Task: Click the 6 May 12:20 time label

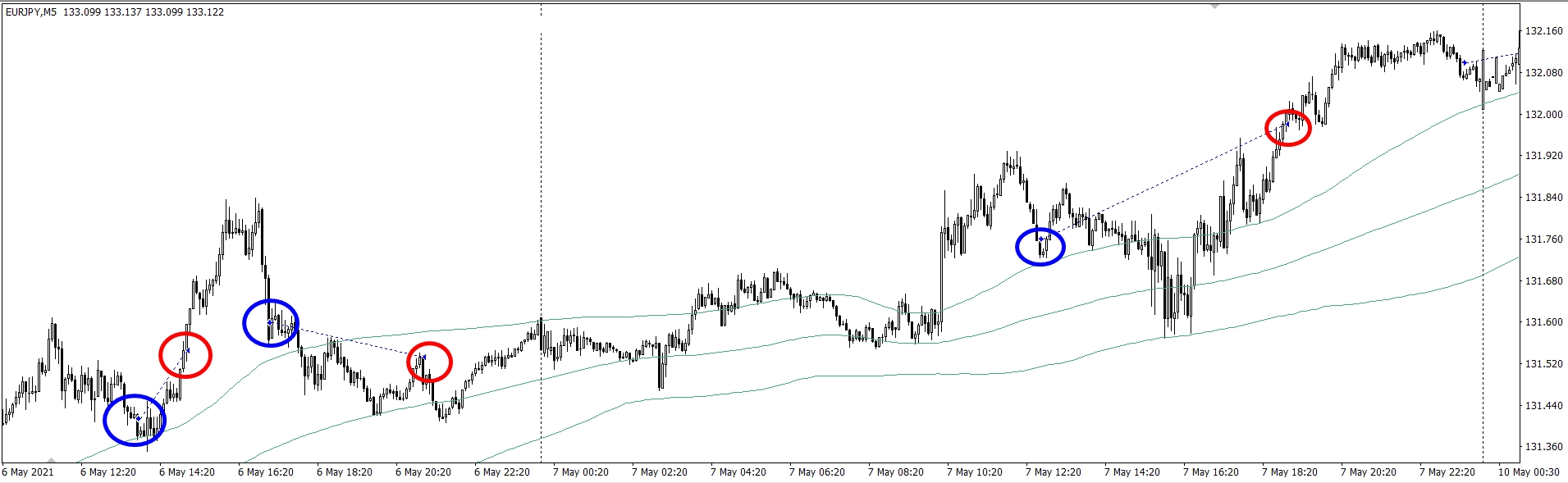Action: (x=108, y=472)
